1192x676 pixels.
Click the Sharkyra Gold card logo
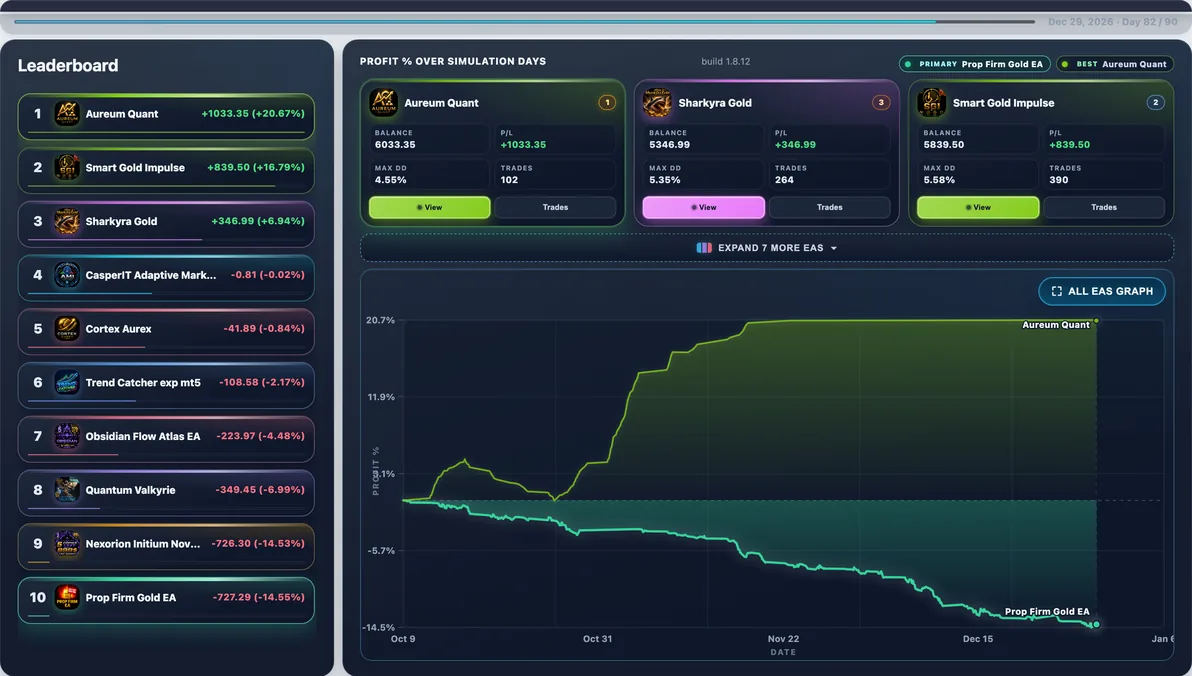point(657,103)
